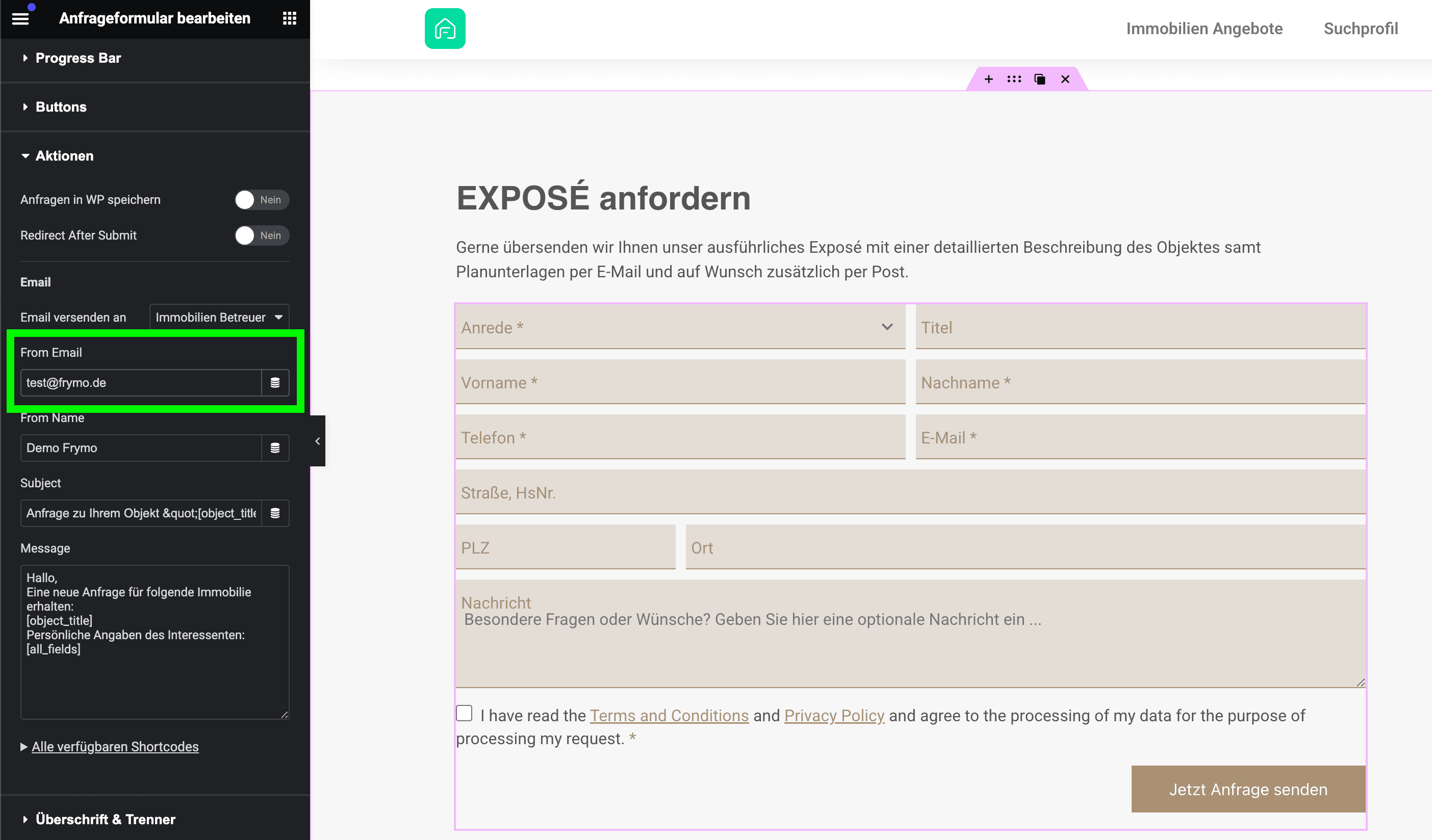Expand Alle verfügbaren Shortcodes link
Screen dimensions: 1432x840
coord(115,746)
